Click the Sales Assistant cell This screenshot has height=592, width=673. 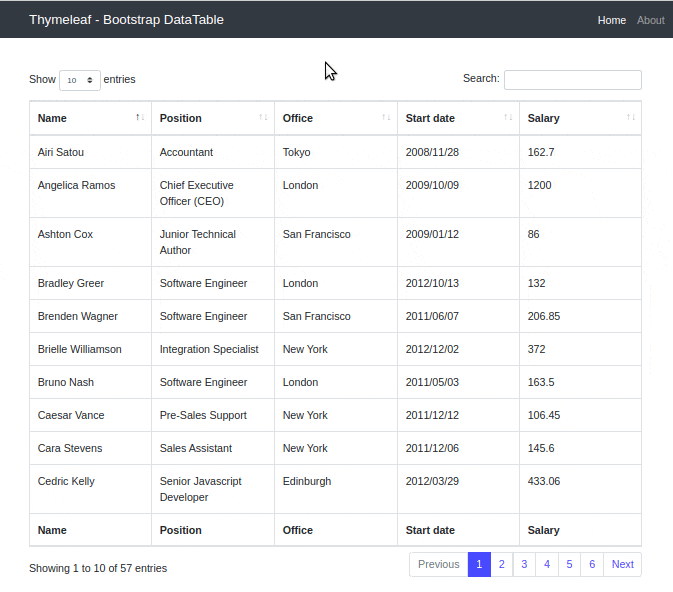(x=213, y=448)
